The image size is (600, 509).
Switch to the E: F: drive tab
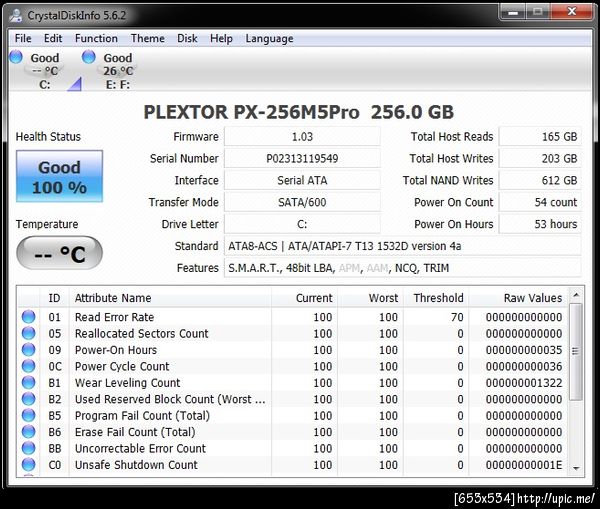pyautogui.click(x=117, y=71)
